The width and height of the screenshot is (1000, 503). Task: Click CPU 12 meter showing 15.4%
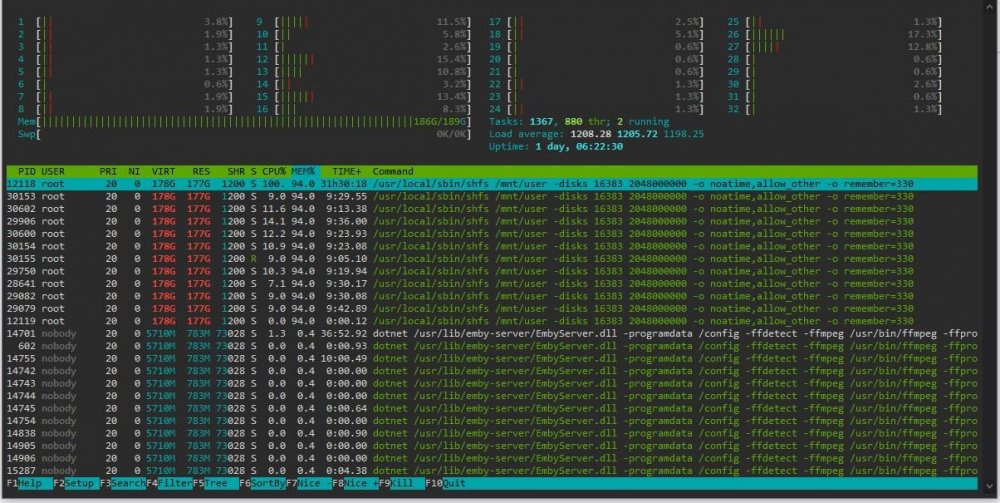364,59
